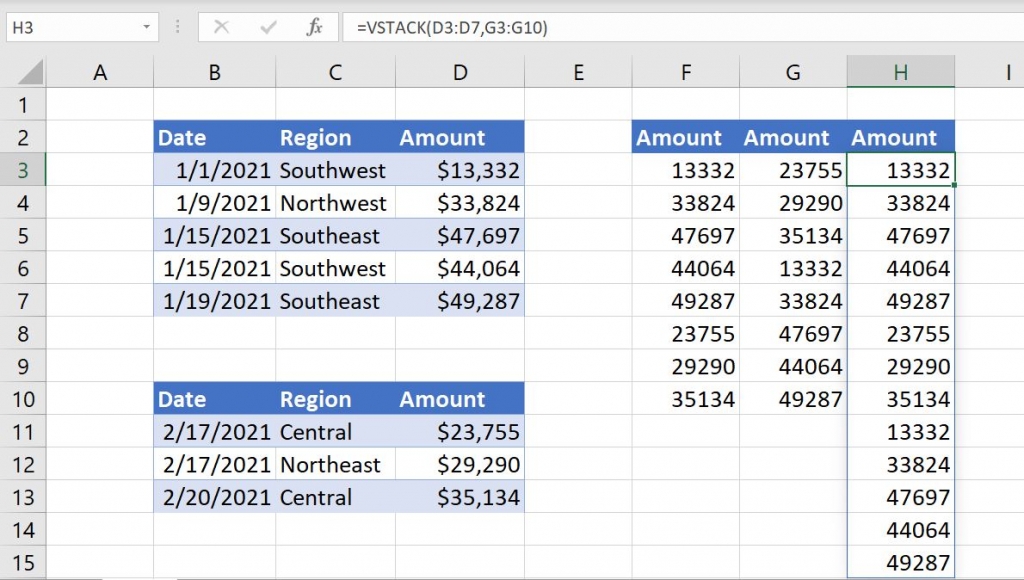Select date cell 2/17/2021 in row 11

(214, 433)
